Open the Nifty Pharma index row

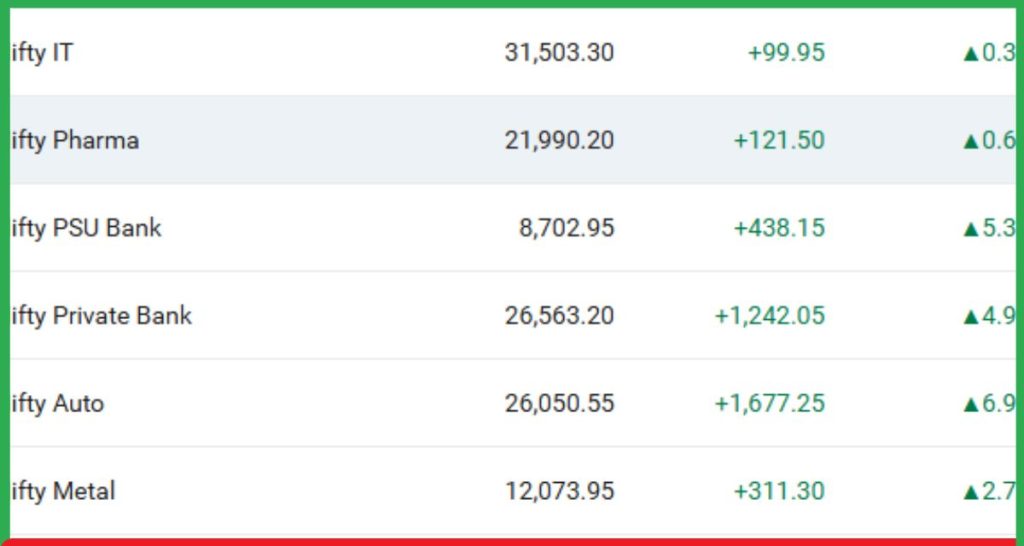click(75, 140)
